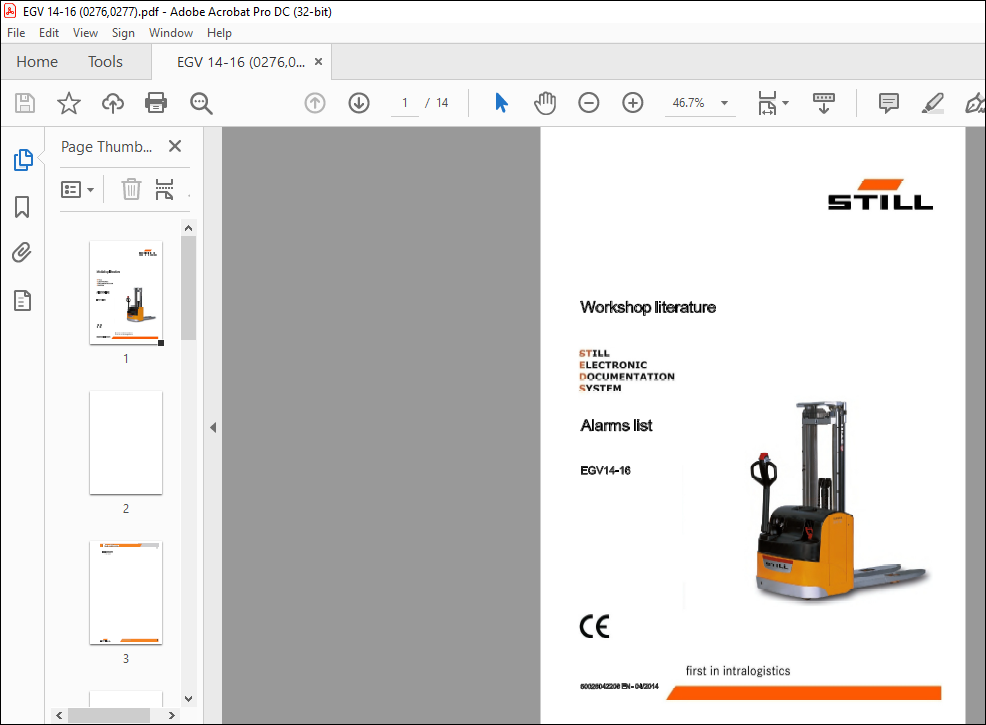986x725 pixels.
Task: Switch to the Home tab
Action: pyautogui.click(x=37, y=62)
